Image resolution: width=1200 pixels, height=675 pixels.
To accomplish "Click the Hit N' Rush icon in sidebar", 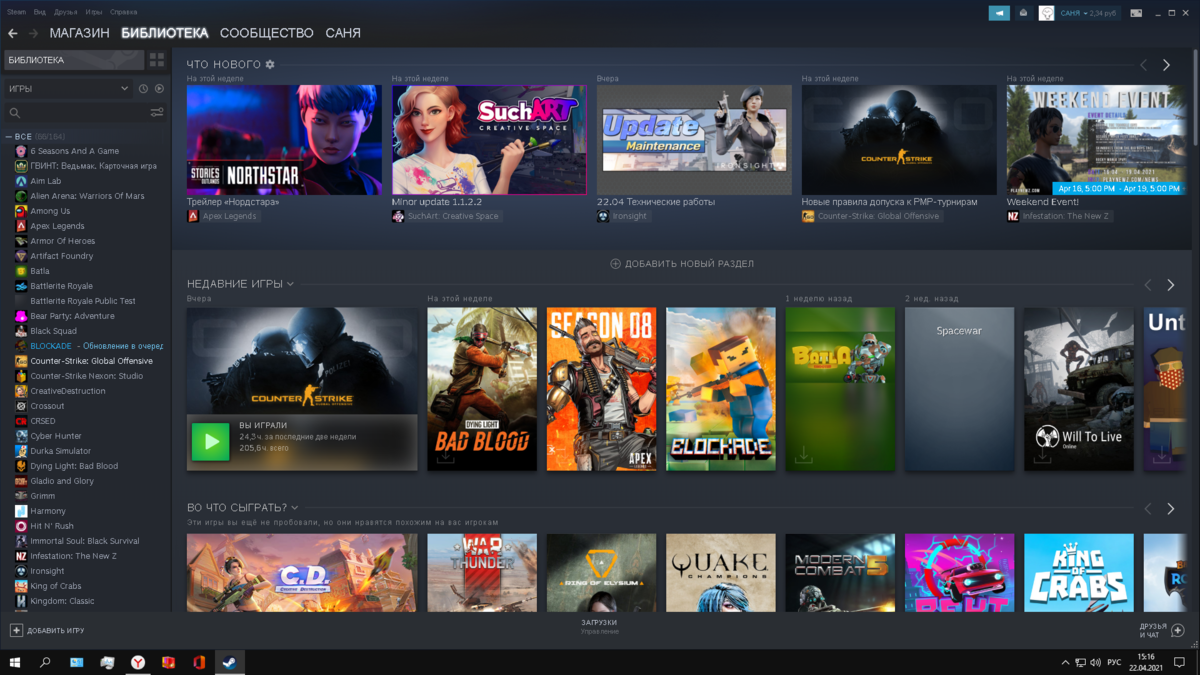I will pos(21,526).
